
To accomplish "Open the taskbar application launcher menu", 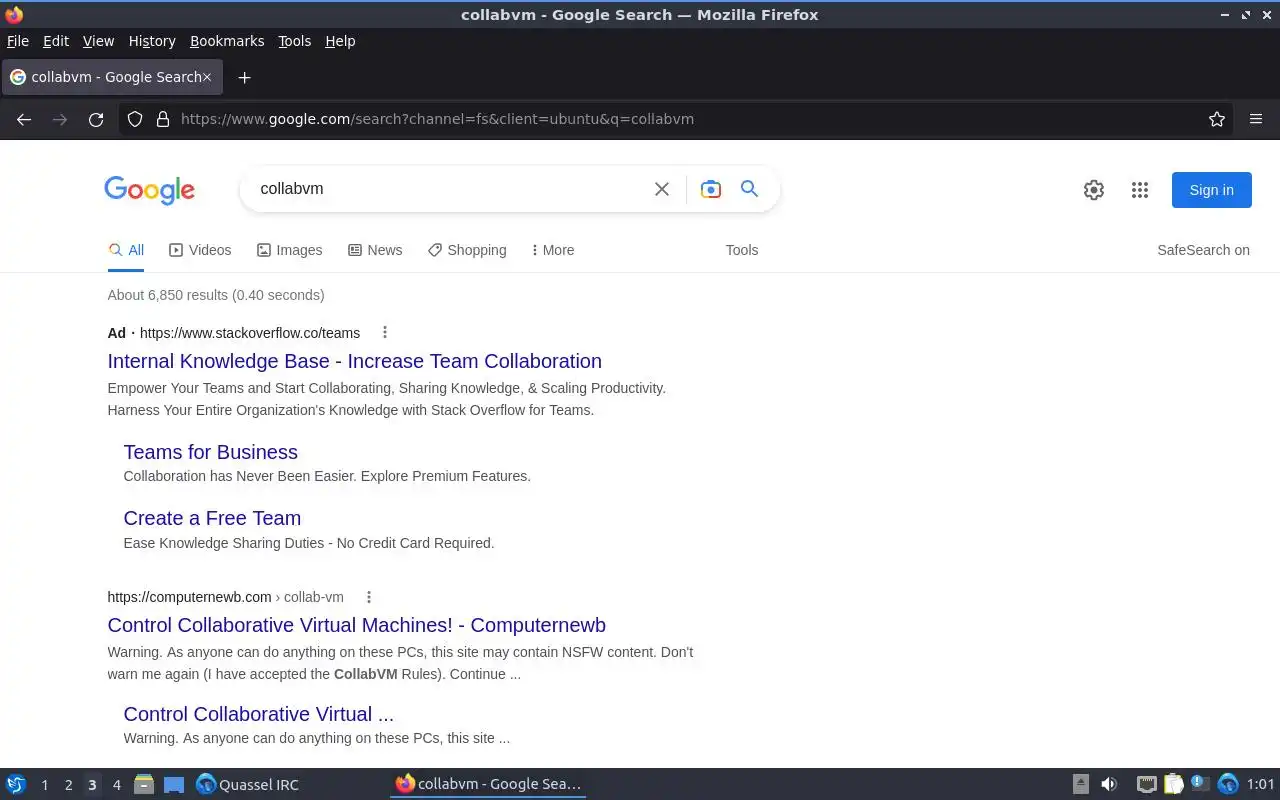I will click(x=16, y=784).
